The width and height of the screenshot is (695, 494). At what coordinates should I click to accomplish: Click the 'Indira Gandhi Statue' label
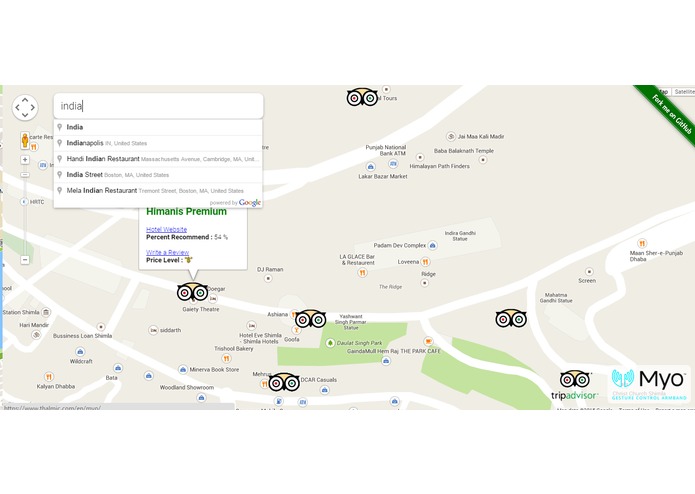click(460, 236)
